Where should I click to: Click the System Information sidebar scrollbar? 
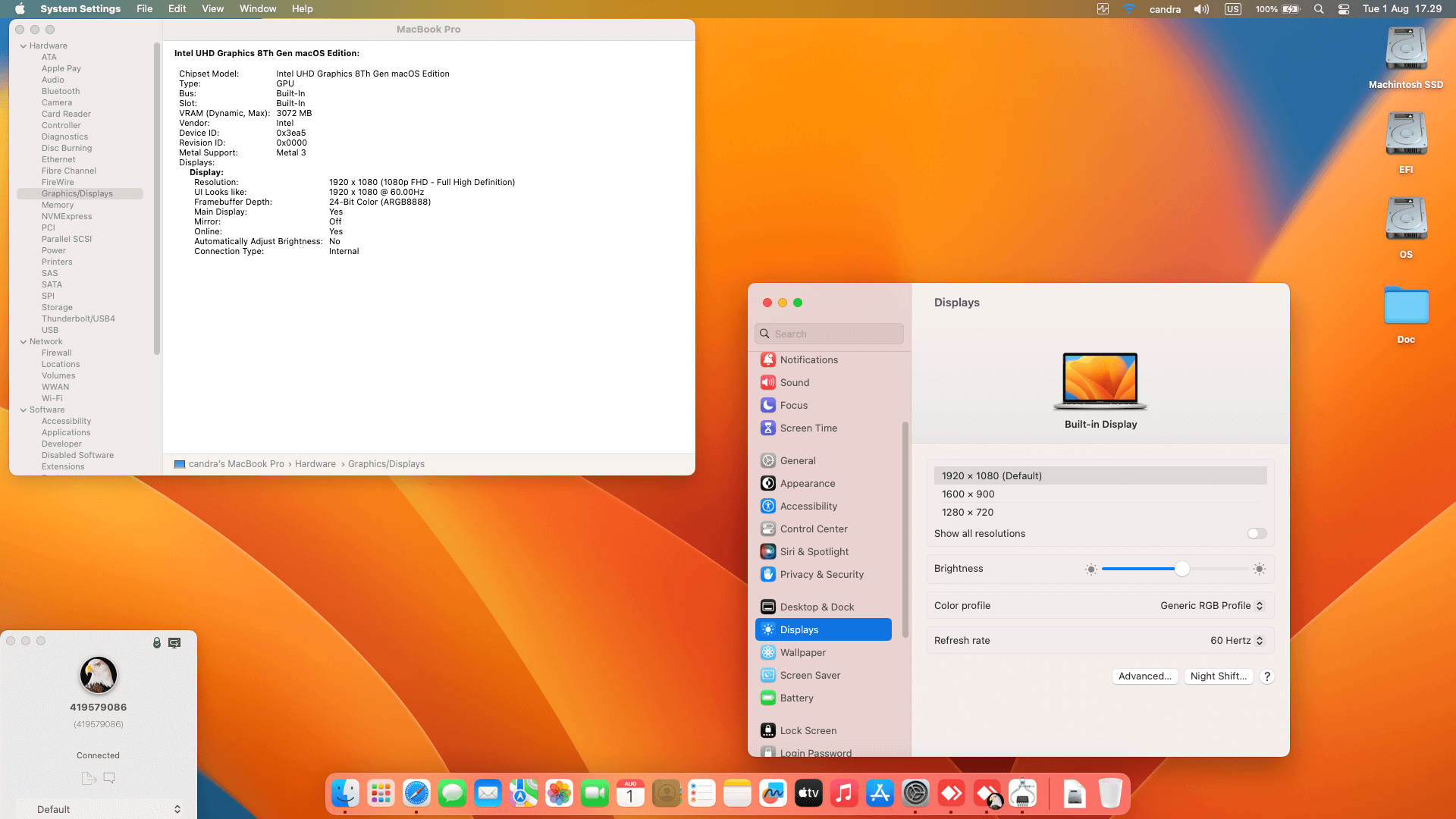point(157,199)
